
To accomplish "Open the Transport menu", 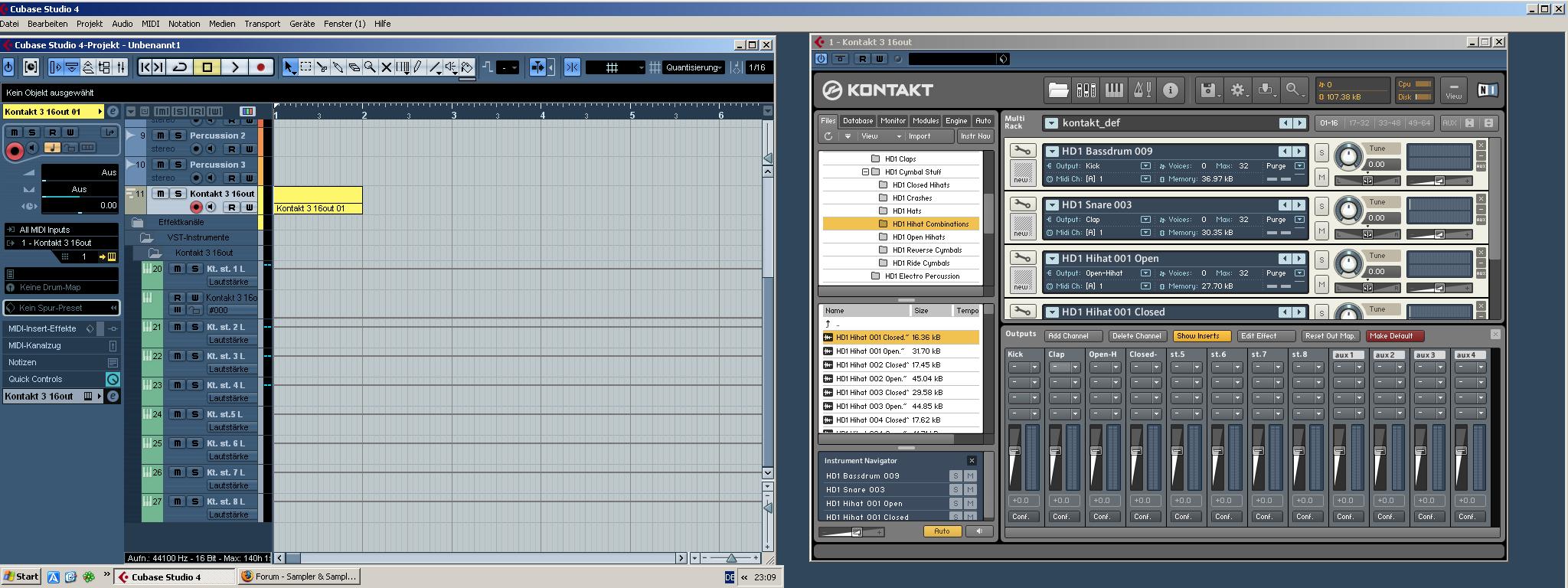I will [263, 24].
